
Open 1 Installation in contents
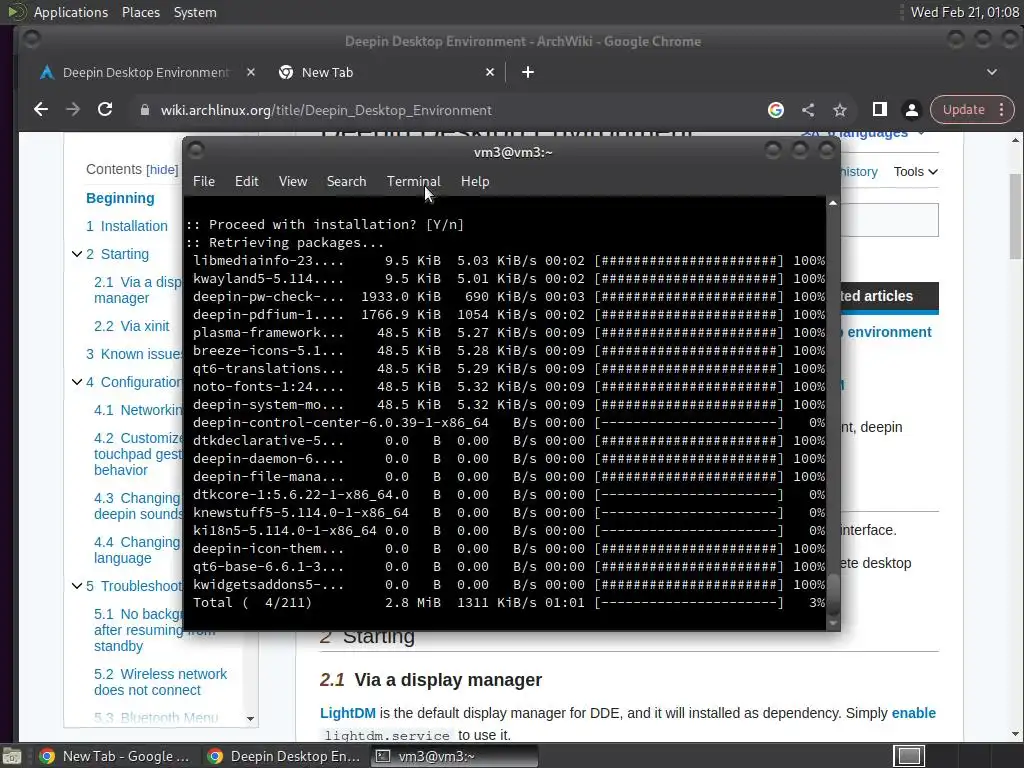click(127, 226)
